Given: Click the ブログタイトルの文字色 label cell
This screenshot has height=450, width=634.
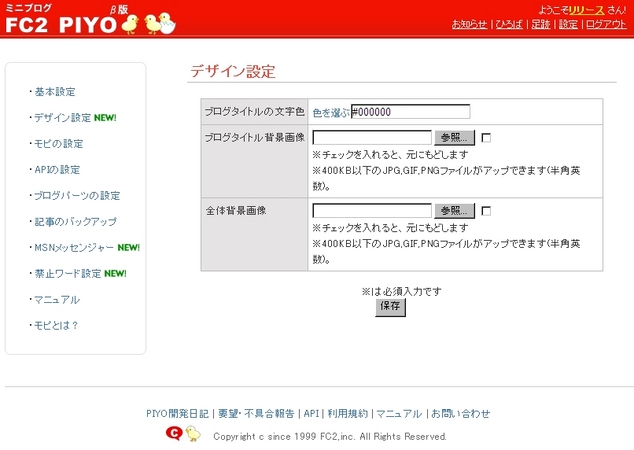Looking at the screenshot, I should tap(254, 112).
